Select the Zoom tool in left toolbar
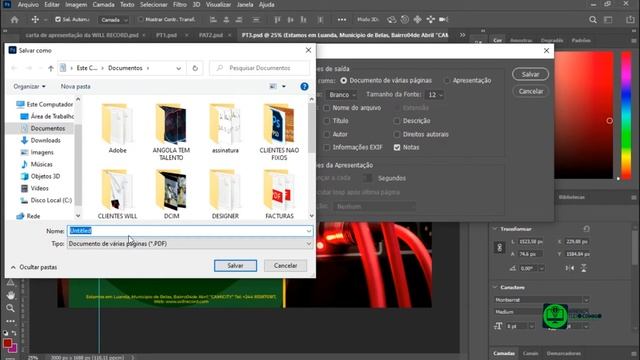This screenshot has height=360, width=640. click(10, 308)
